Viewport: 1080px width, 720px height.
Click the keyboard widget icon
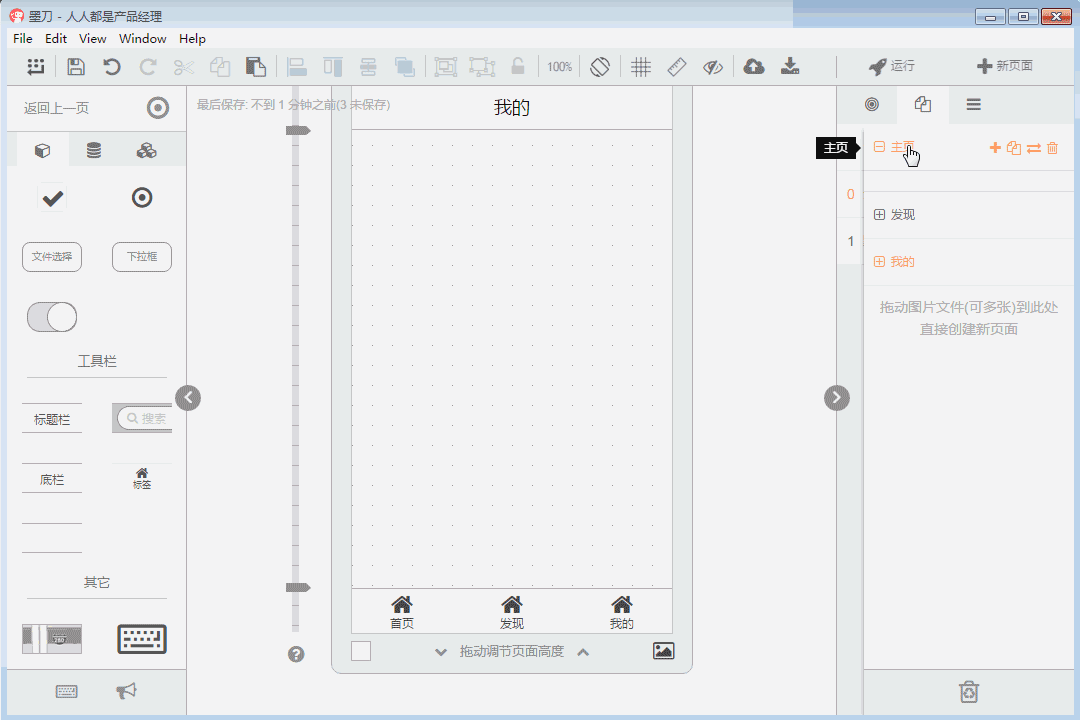coord(142,639)
